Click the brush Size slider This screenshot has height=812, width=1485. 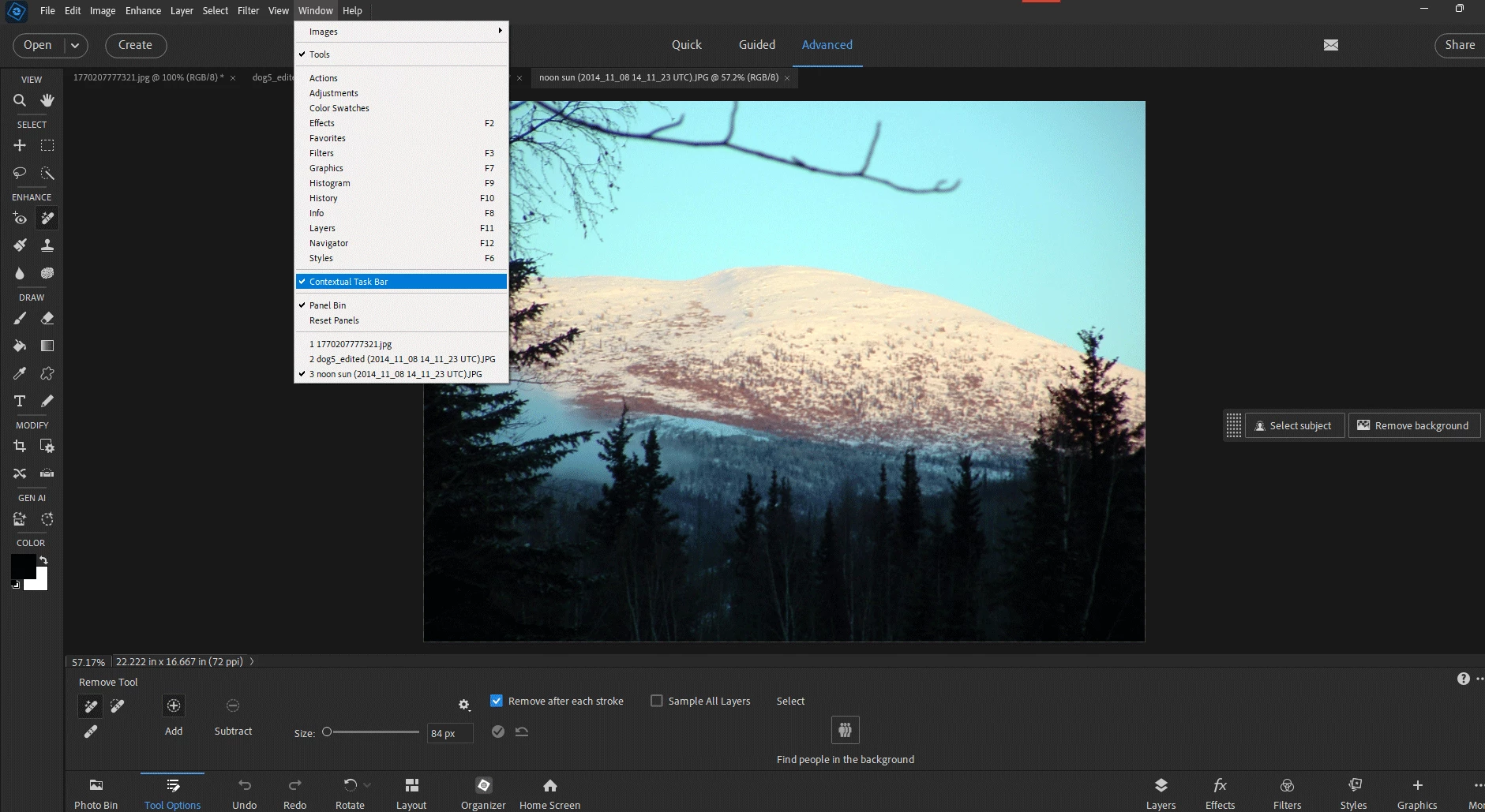pyautogui.click(x=373, y=732)
